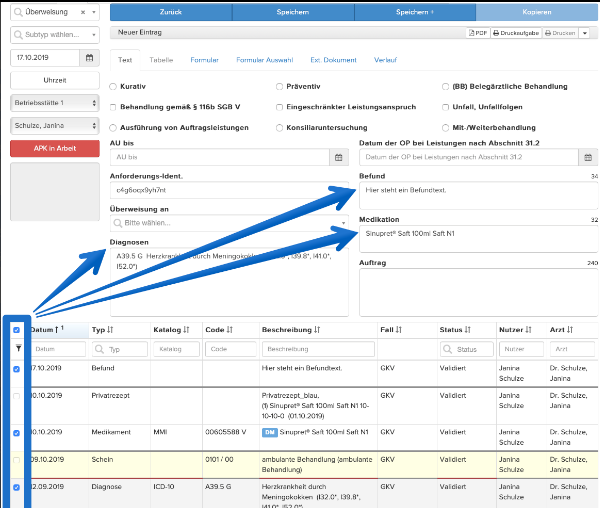Open the Verlauf tab
Image resolution: width=600 pixels, height=508 pixels.
tap(385, 60)
